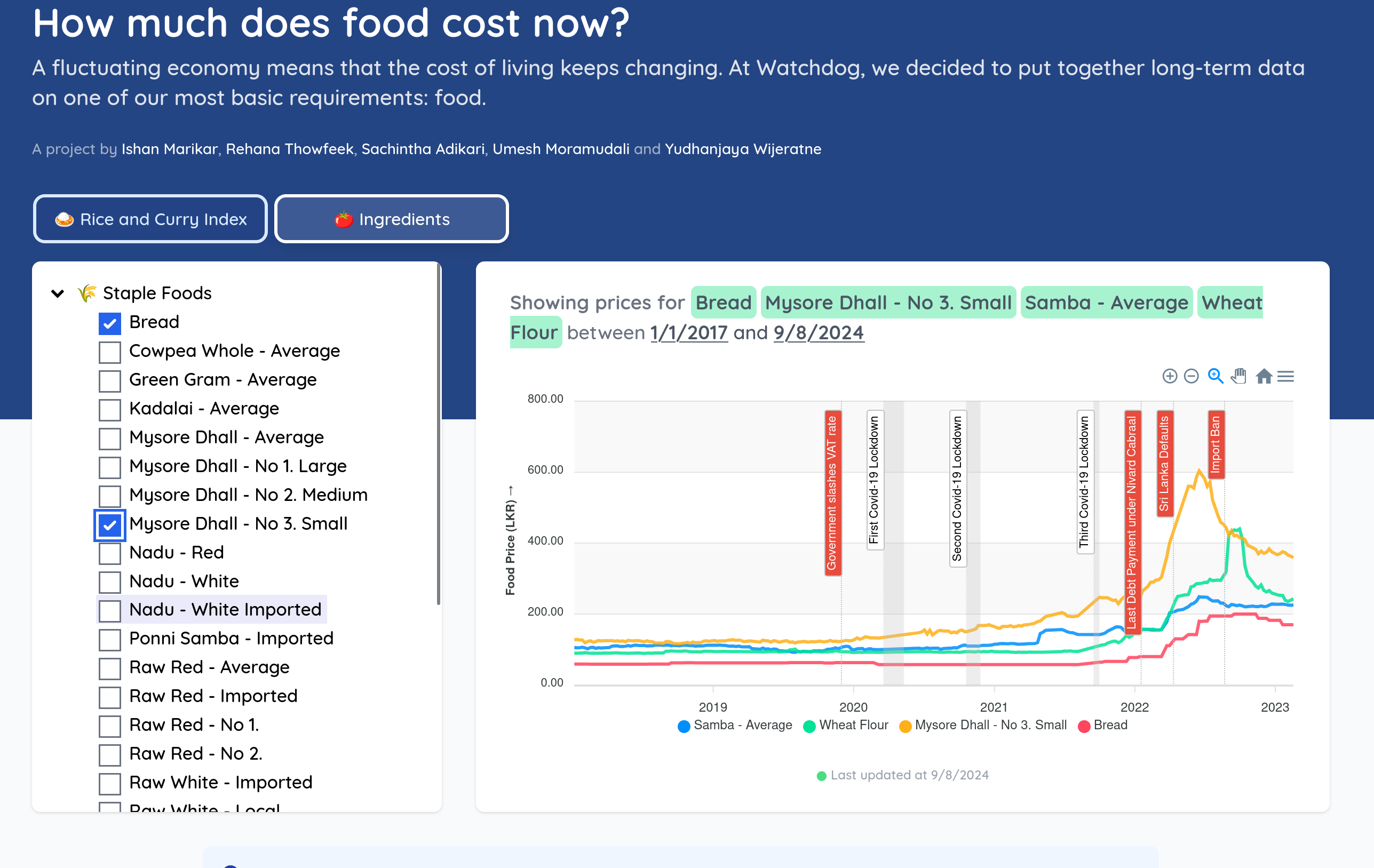This screenshot has width=1374, height=868.
Task: Open the end date 9/8/2024 picker
Action: click(818, 333)
